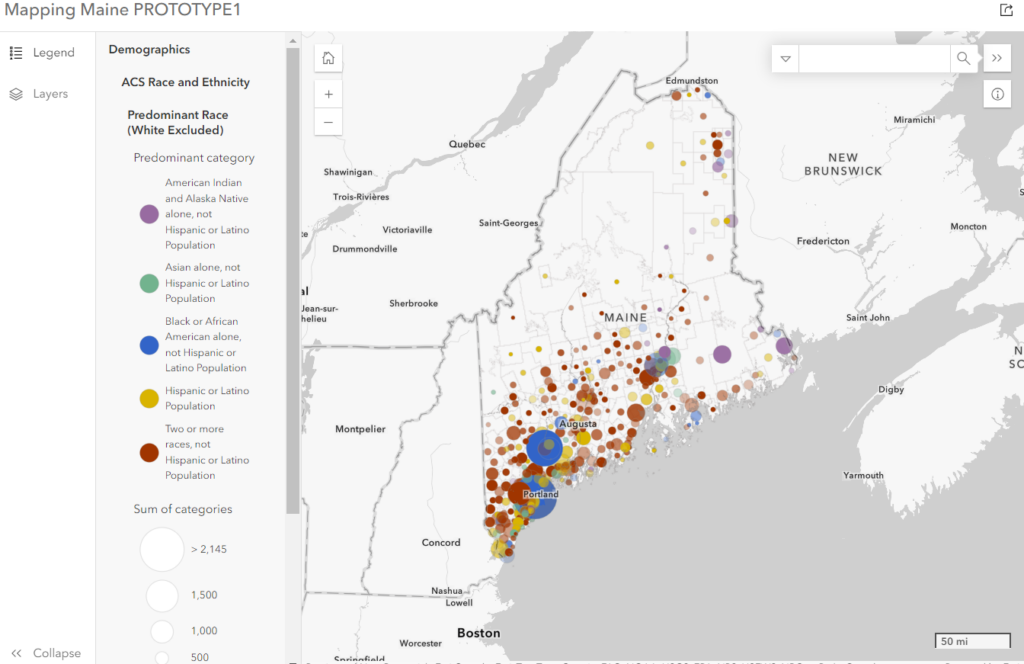
Task: Zoom in with the plus button
Action: 328,94
